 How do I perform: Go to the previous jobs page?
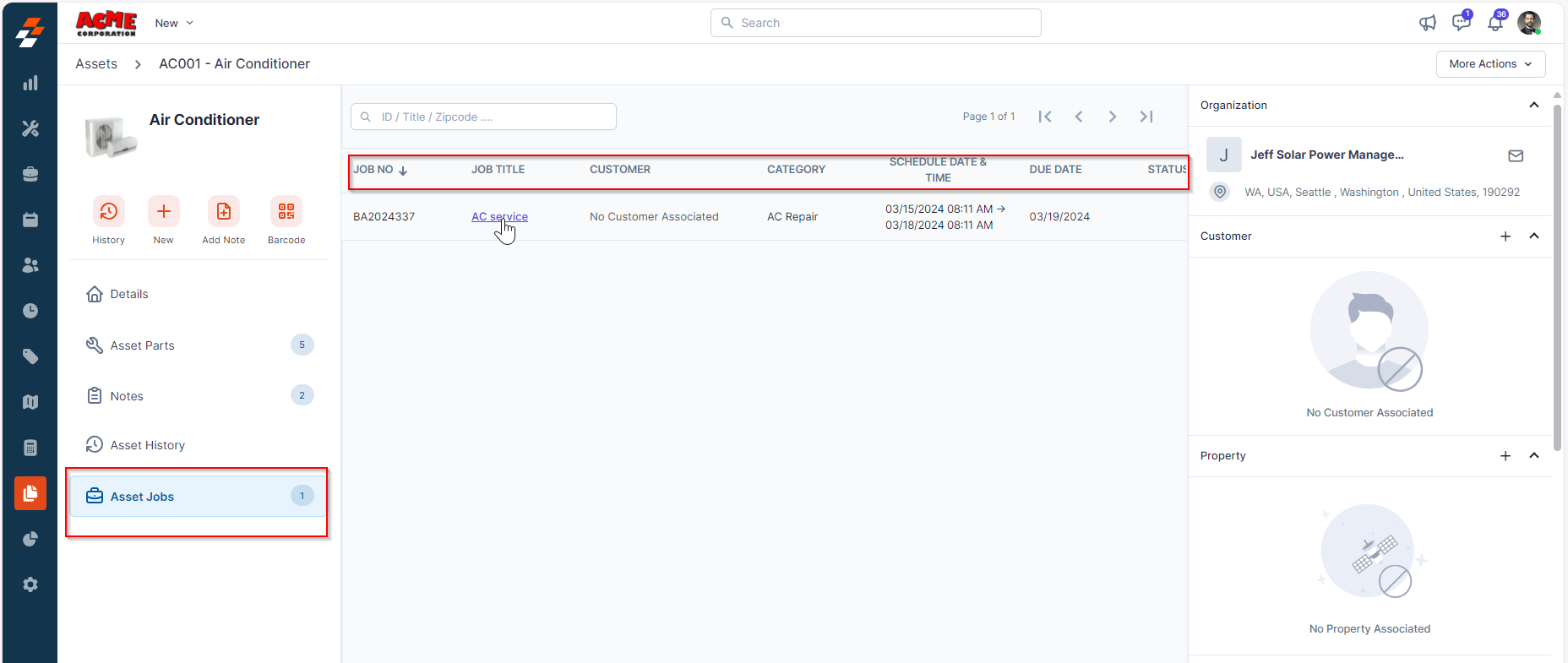coord(1079,117)
